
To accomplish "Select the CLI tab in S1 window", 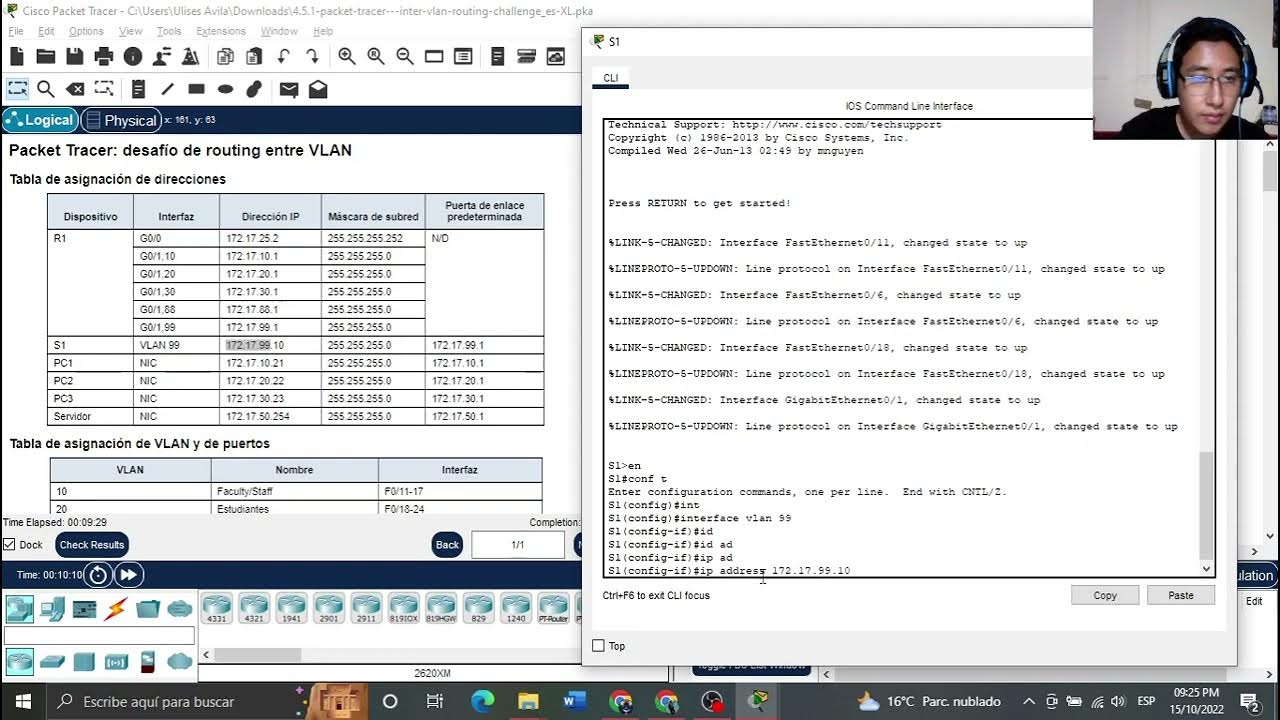I will [x=611, y=78].
